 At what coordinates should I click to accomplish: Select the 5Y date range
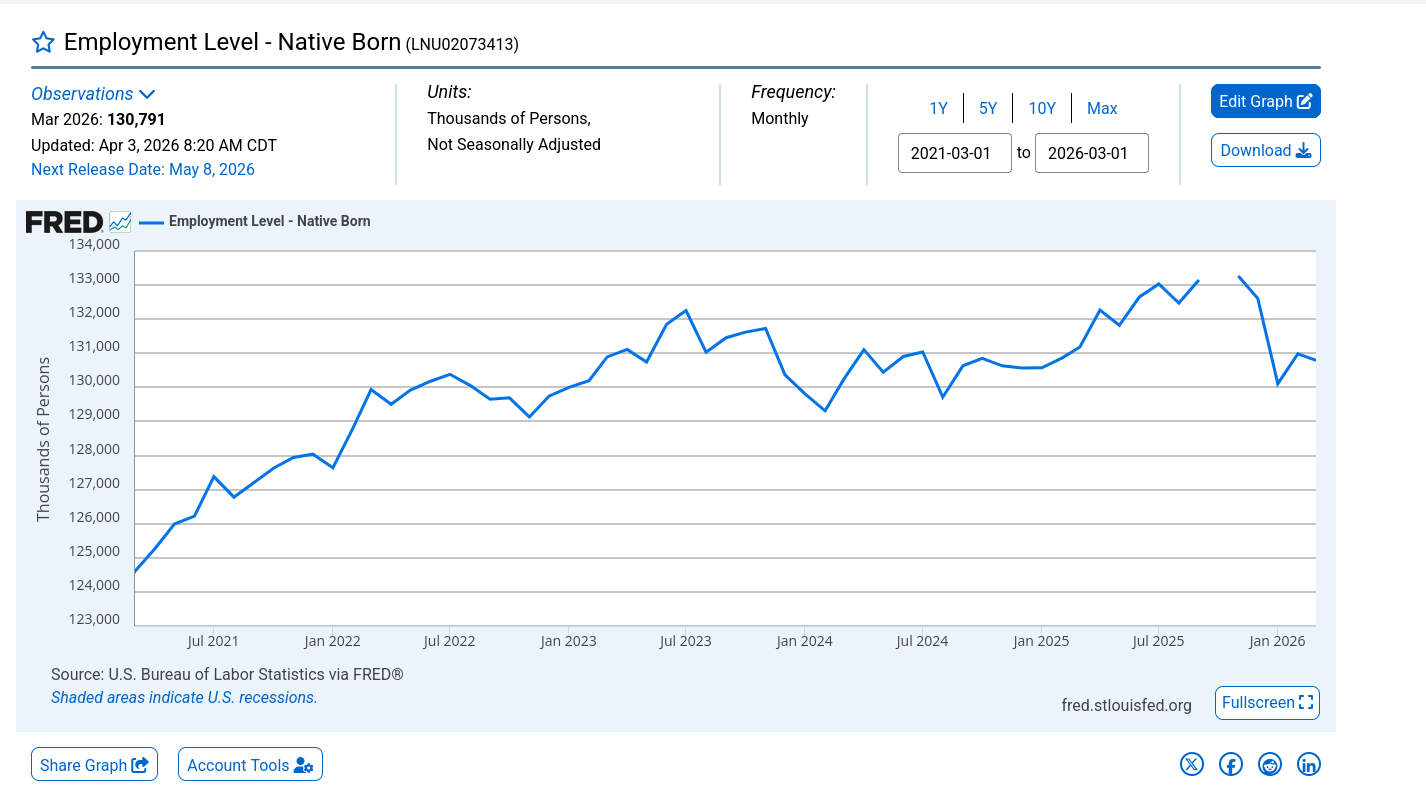click(988, 108)
